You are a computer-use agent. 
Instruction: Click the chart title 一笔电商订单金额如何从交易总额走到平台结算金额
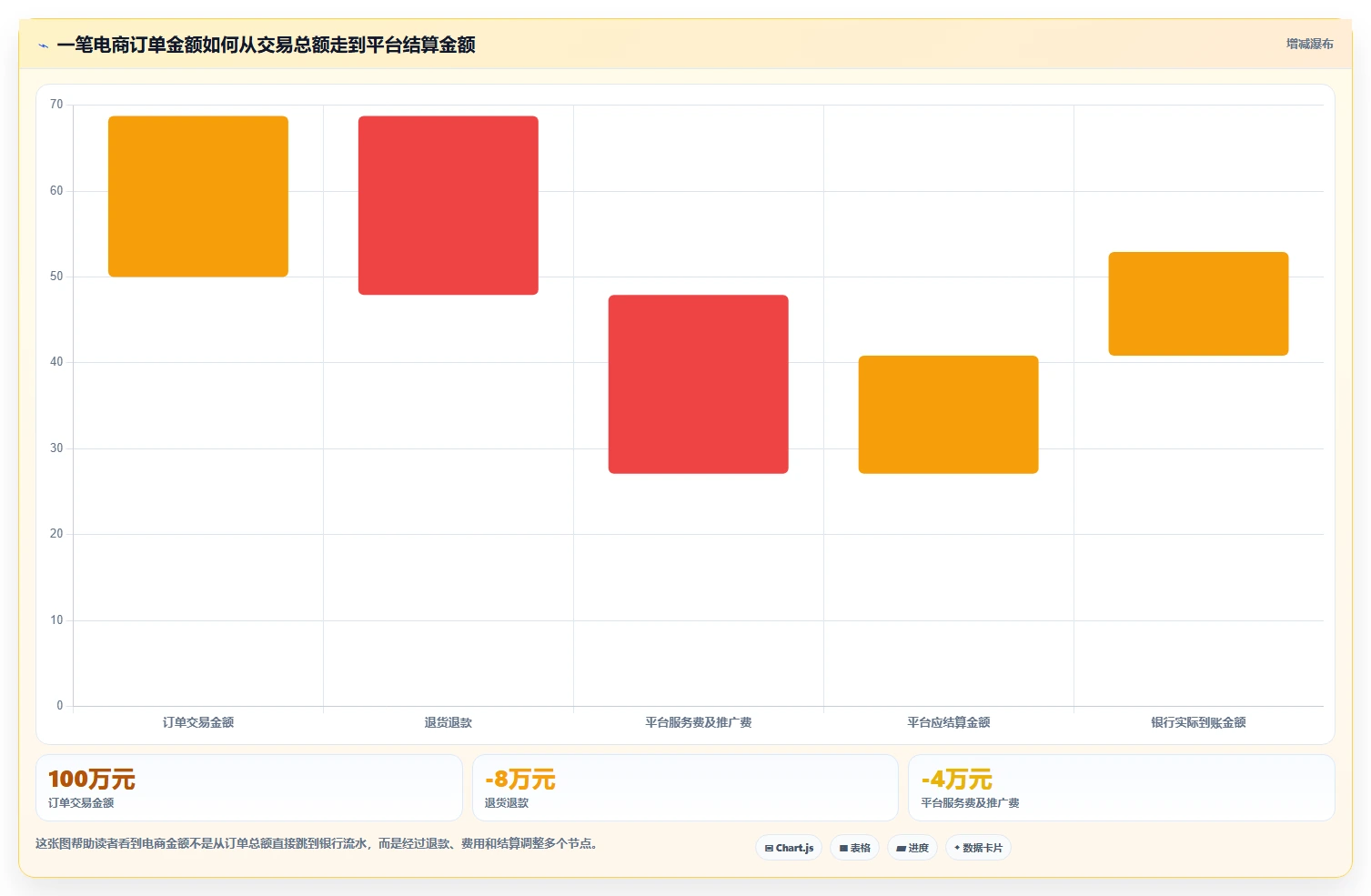coord(266,45)
